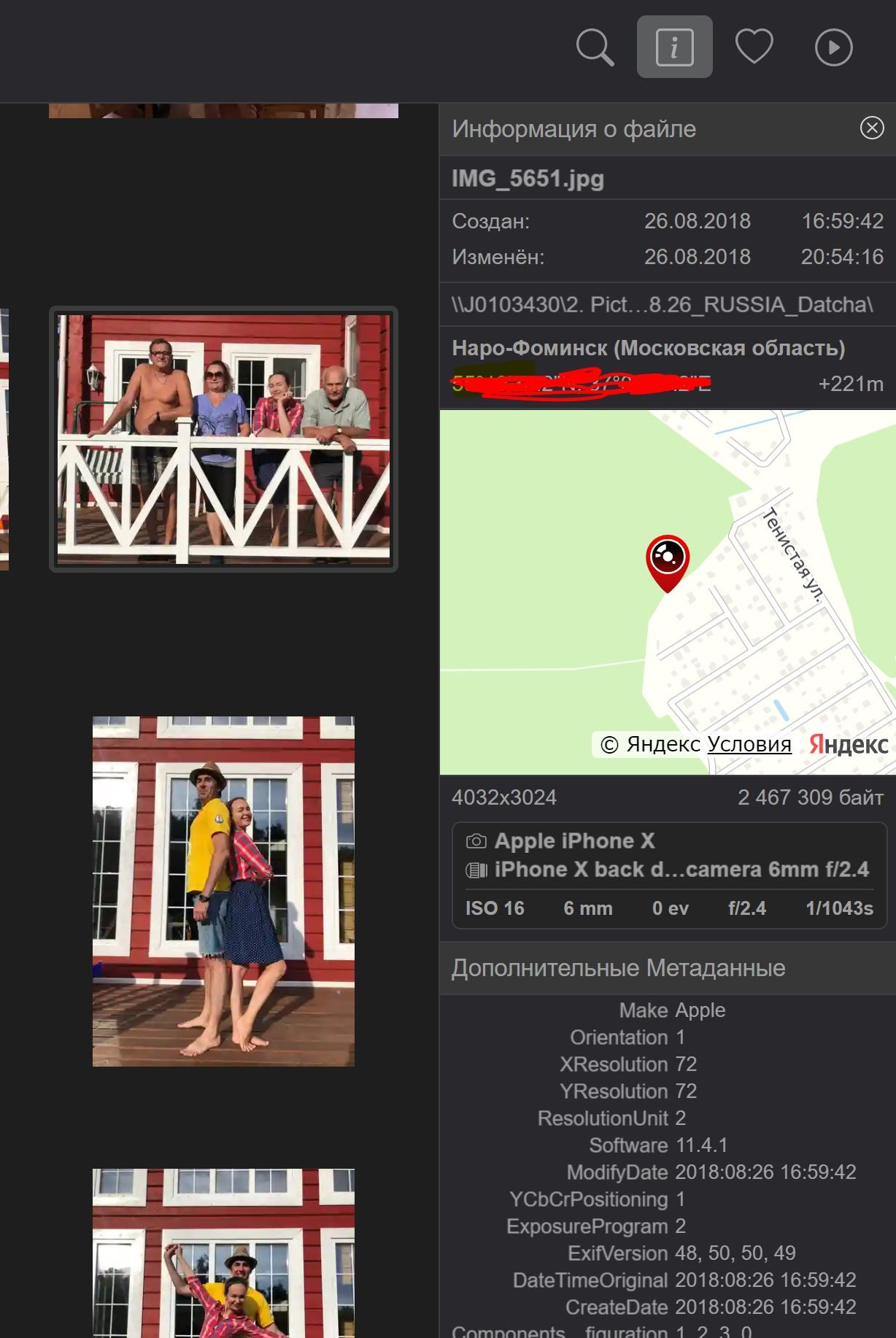Click the lens icon beside iPhone X back camera

click(476, 870)
